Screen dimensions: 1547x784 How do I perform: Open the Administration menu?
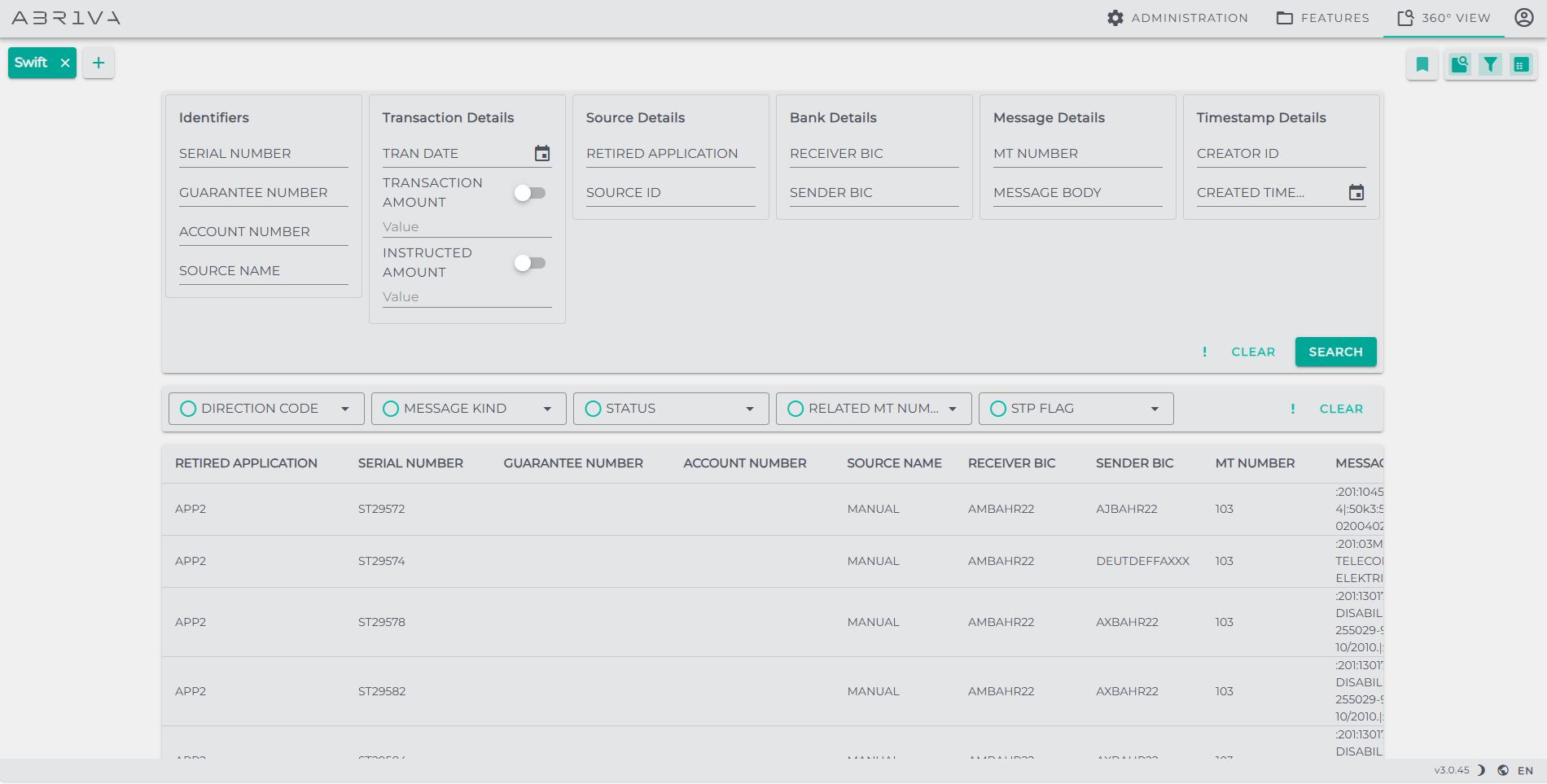pos(1177,18)
